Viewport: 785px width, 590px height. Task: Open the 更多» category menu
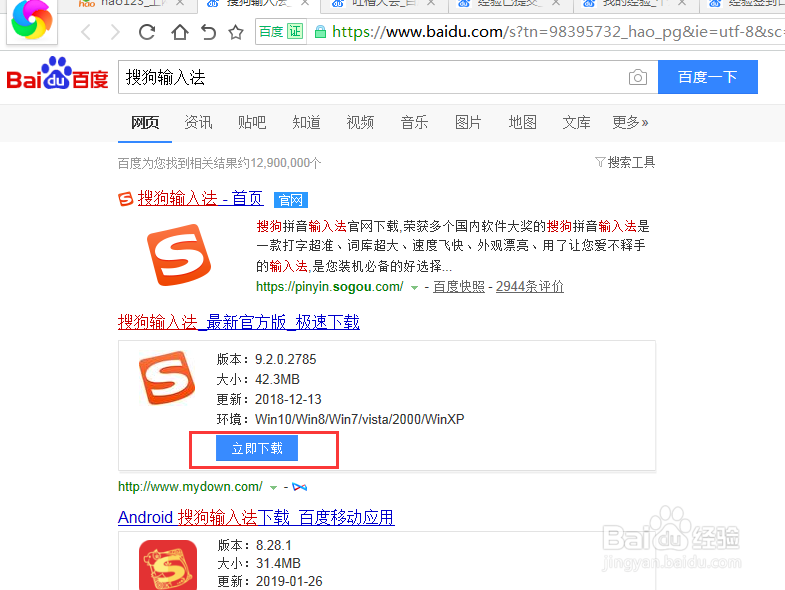click(630, 122)
